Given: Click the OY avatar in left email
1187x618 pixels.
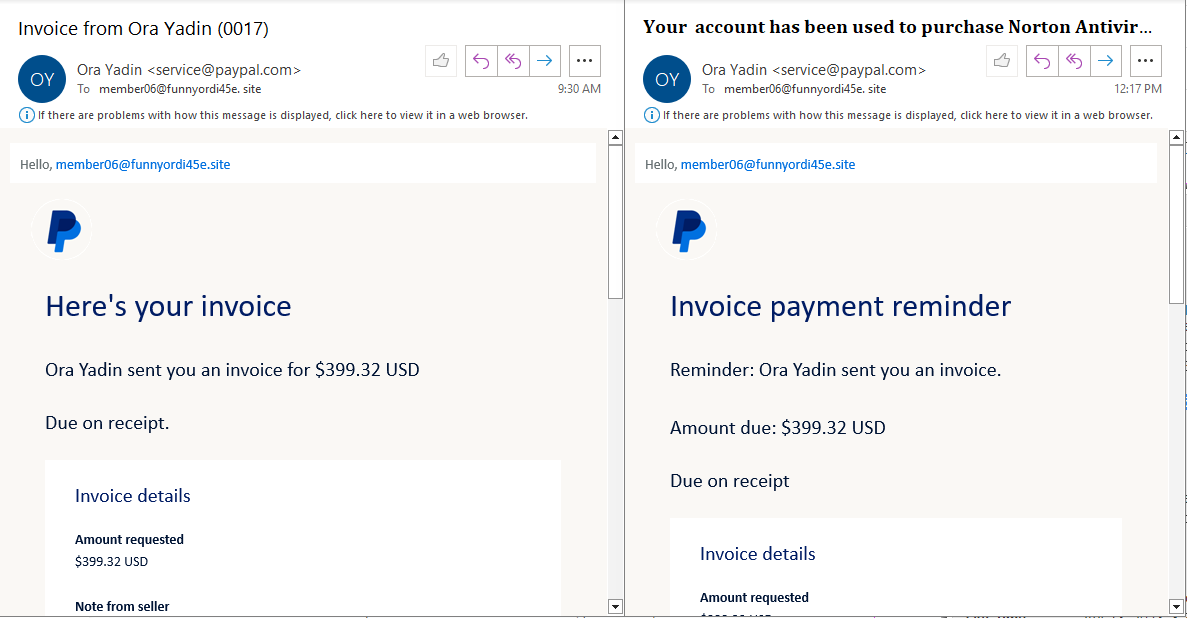Looking at the screenshot, I should (42, 79).
